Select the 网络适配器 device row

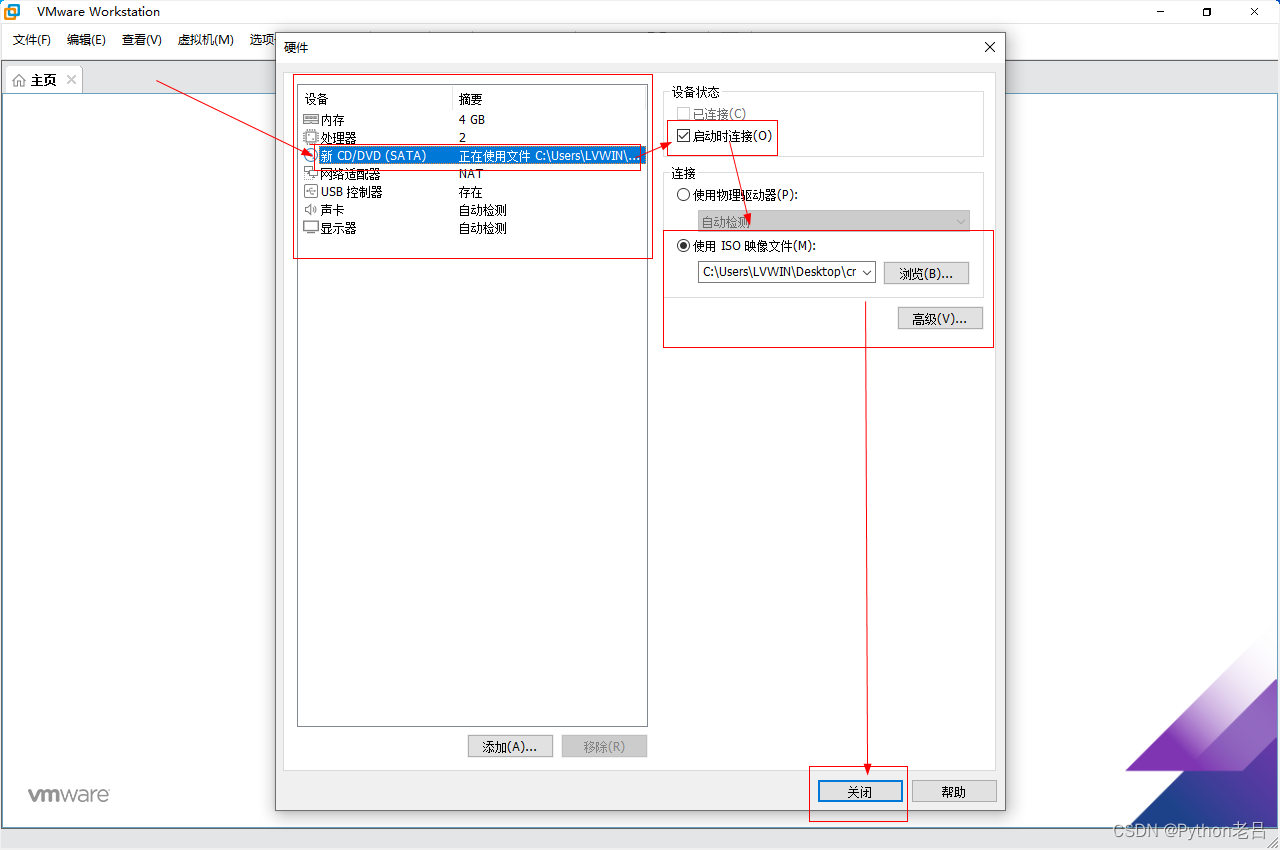pos(472,174)
